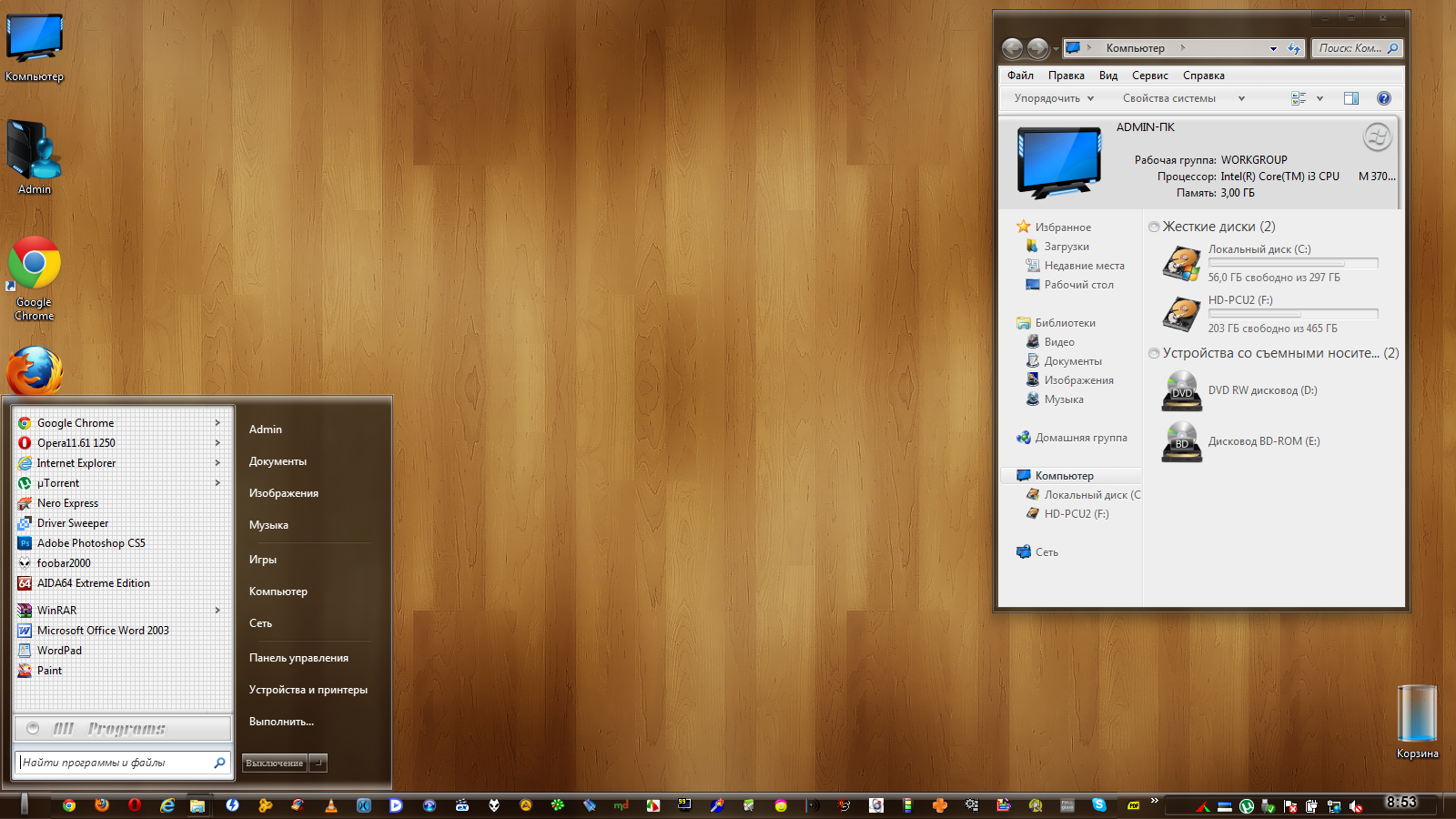Click the Opera icon in the taskbar

coord(135,805)
